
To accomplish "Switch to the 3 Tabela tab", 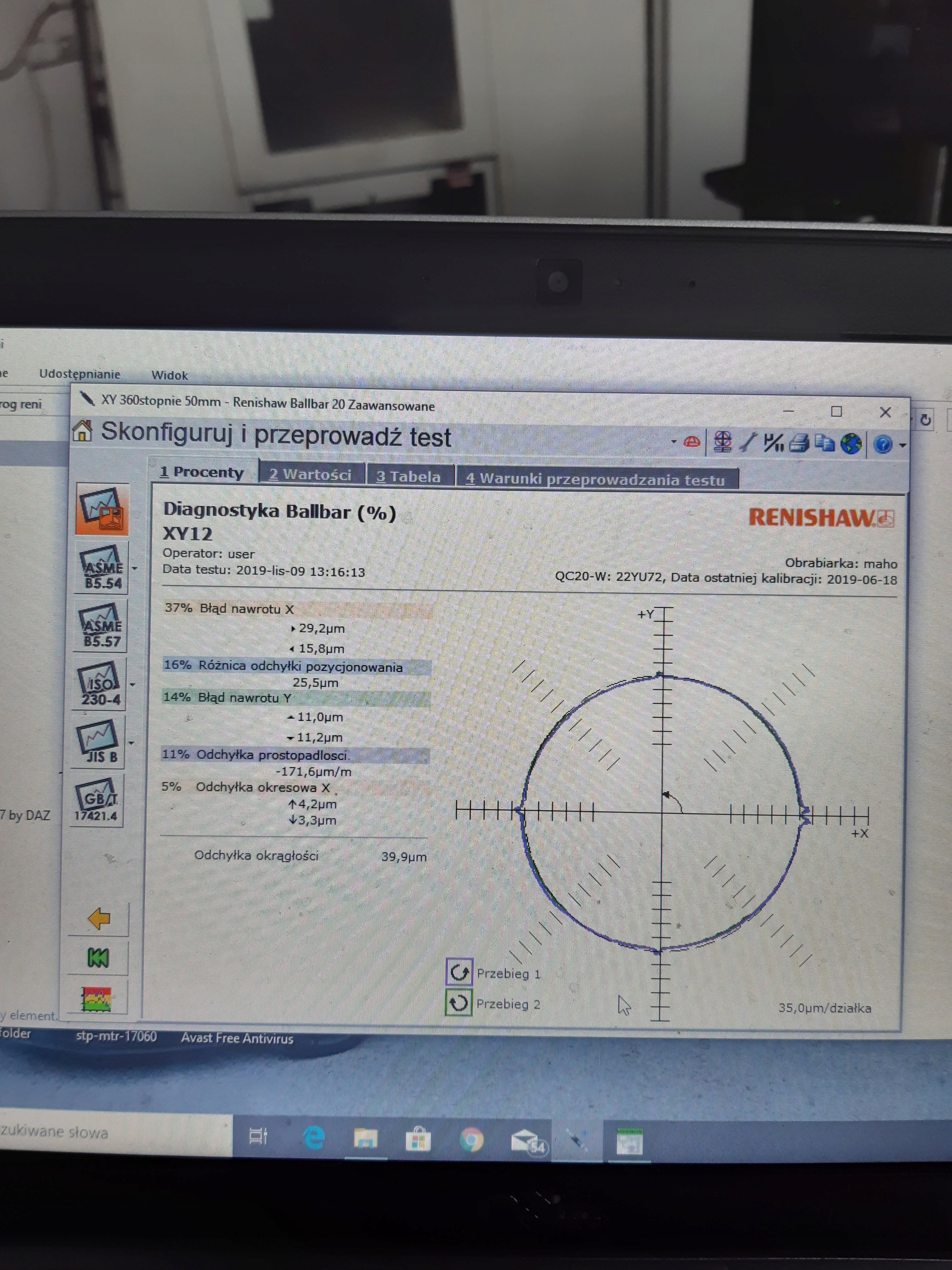I will pyautogui.click(x=409, y=477).
